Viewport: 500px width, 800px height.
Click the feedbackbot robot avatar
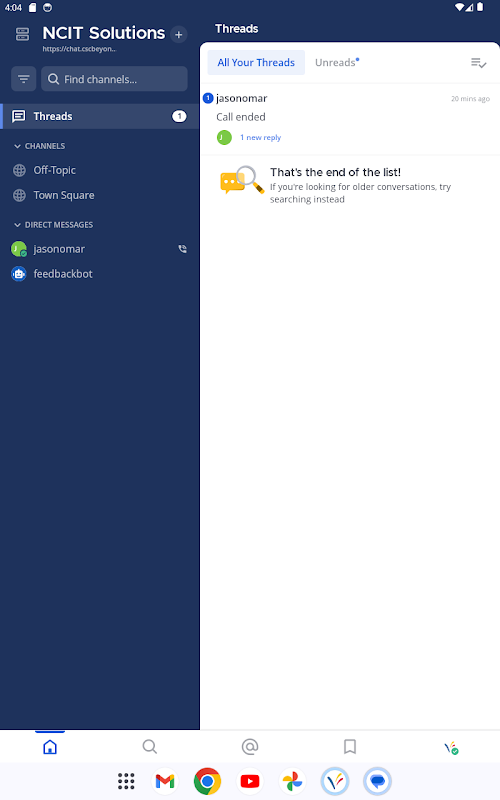pos(19,274)
